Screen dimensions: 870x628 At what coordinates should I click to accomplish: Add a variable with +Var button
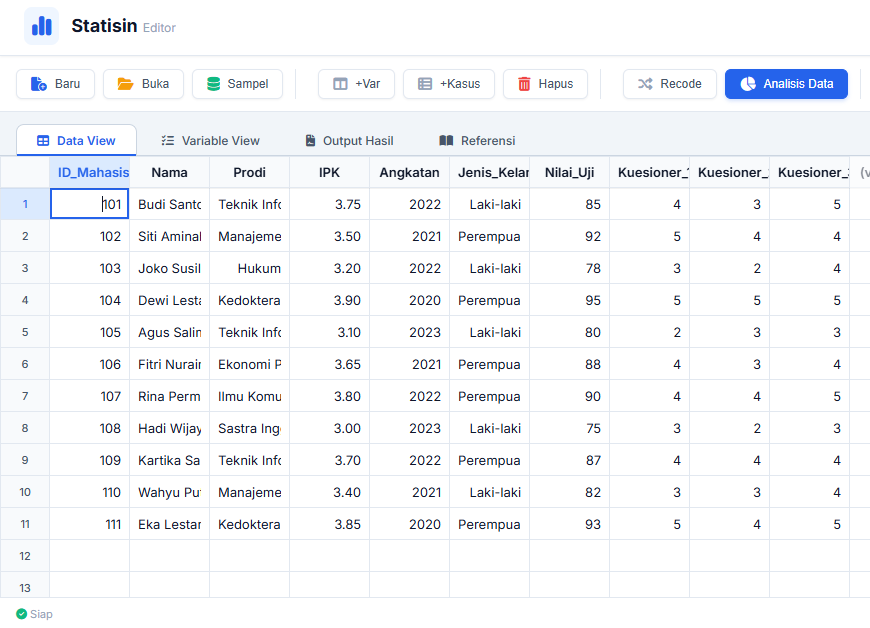click(x=356, y=84)
